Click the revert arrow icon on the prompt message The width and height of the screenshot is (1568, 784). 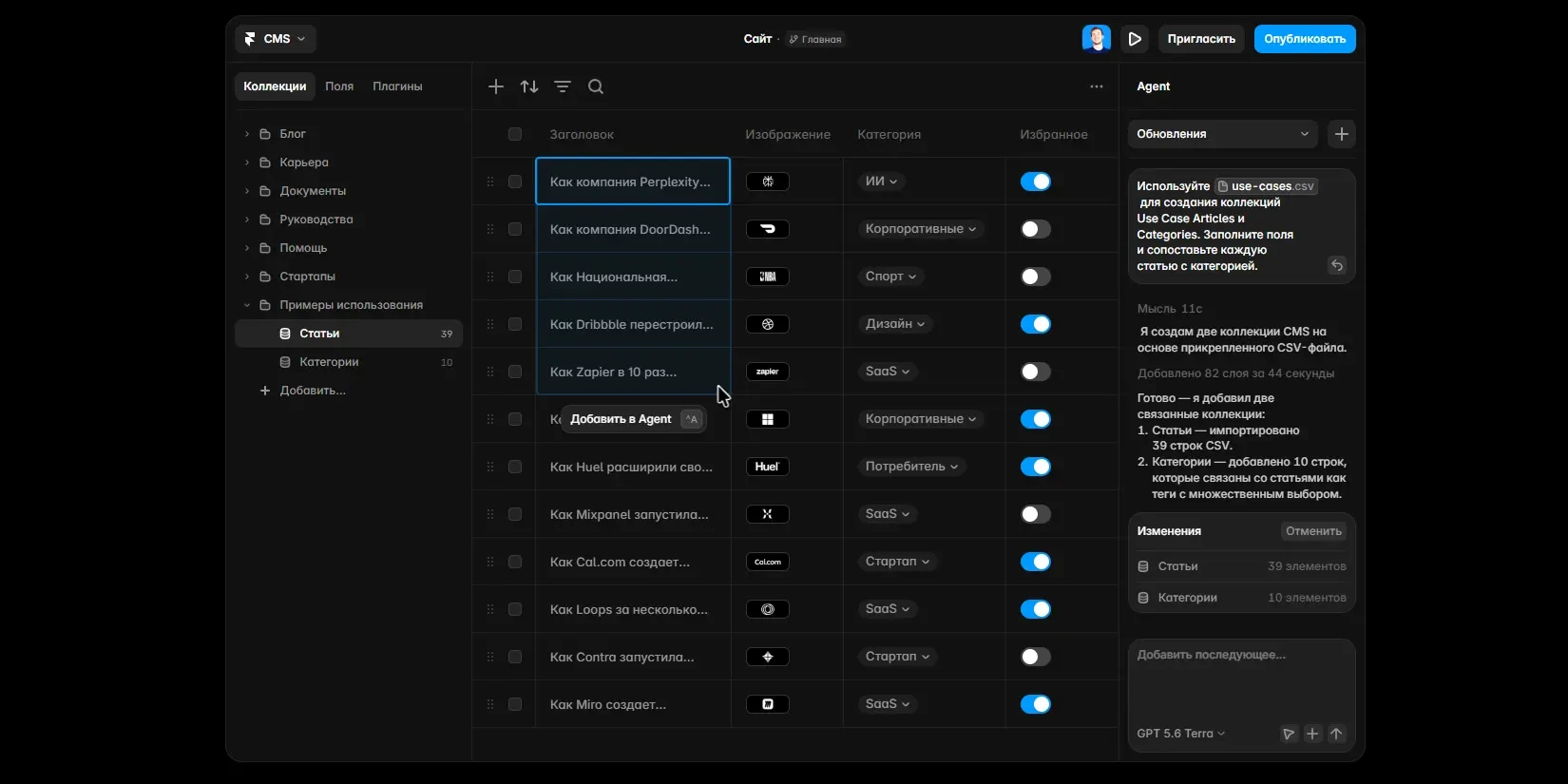coord(1337,265)
